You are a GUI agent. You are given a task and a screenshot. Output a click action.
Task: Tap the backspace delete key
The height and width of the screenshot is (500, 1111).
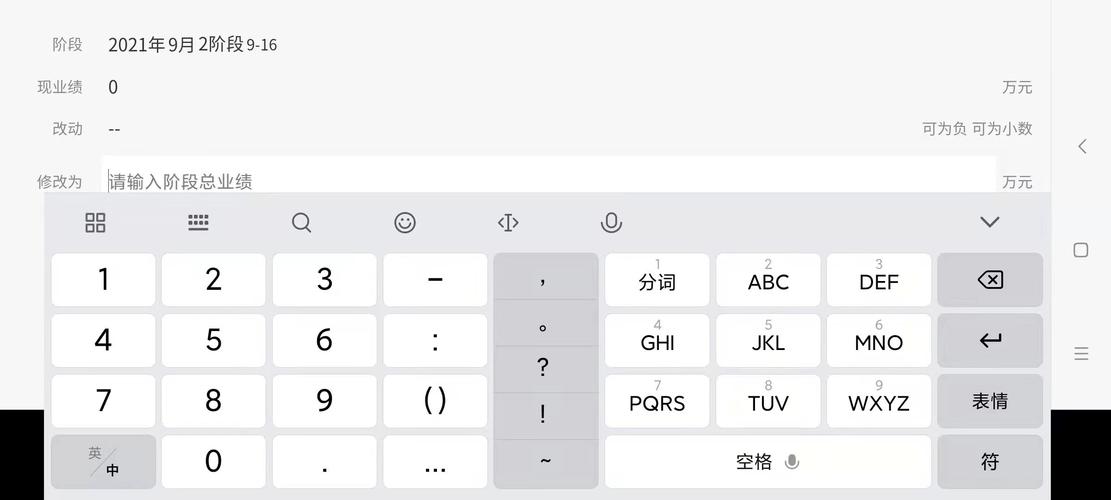990,280
